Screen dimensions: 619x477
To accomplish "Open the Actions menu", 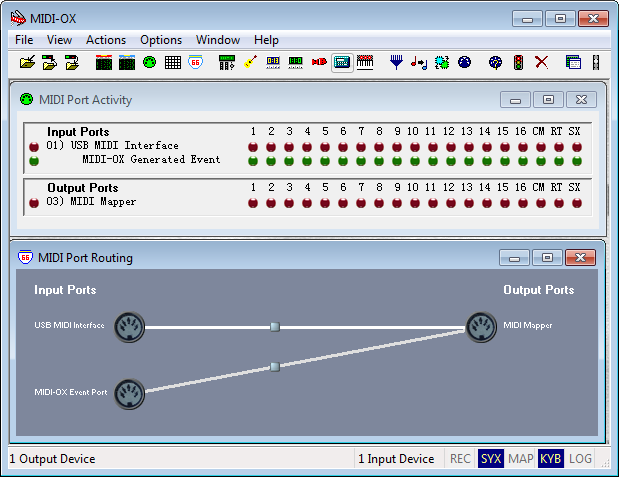I will 106,40.
